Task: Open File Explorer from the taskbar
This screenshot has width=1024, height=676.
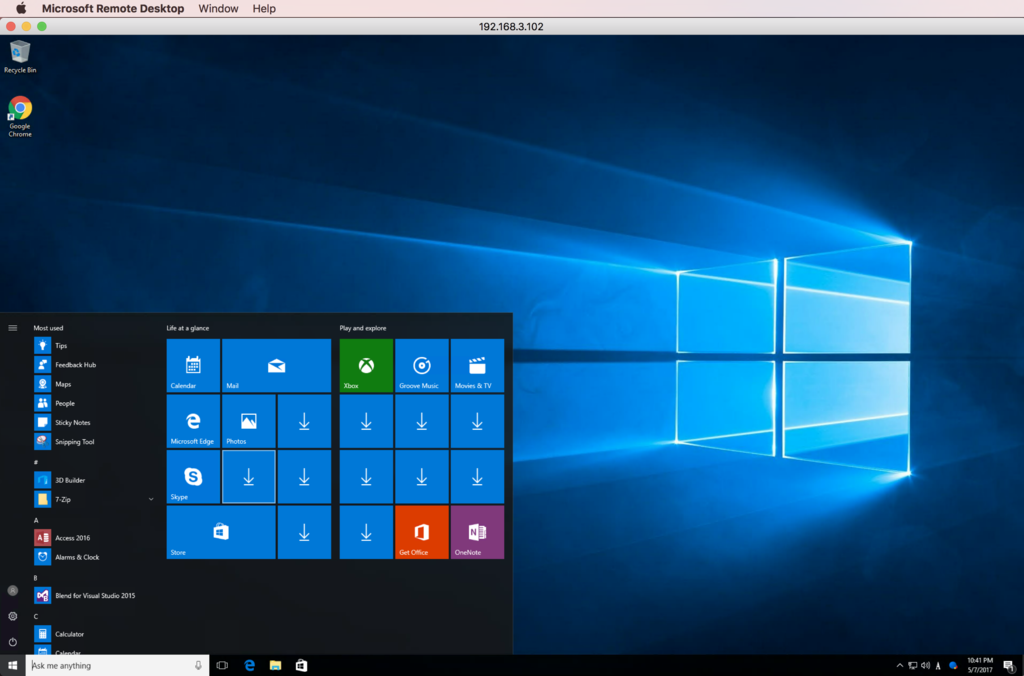Action: point(275,666)
